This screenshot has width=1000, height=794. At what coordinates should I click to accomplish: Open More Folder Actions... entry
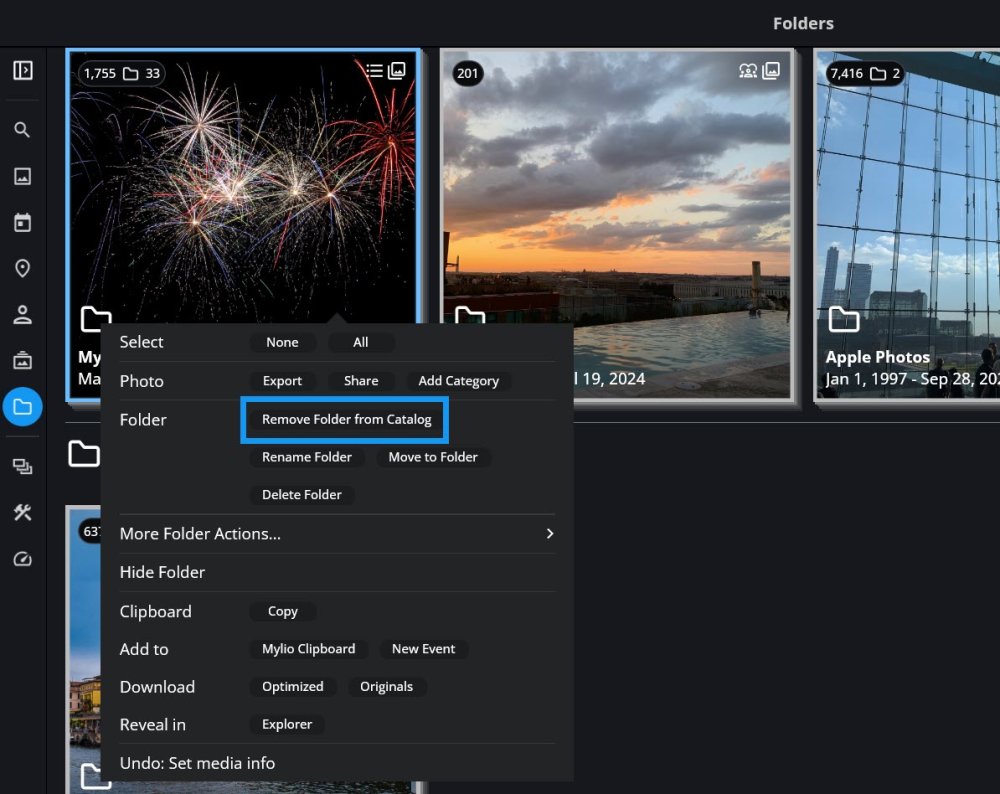click(337, 534)
